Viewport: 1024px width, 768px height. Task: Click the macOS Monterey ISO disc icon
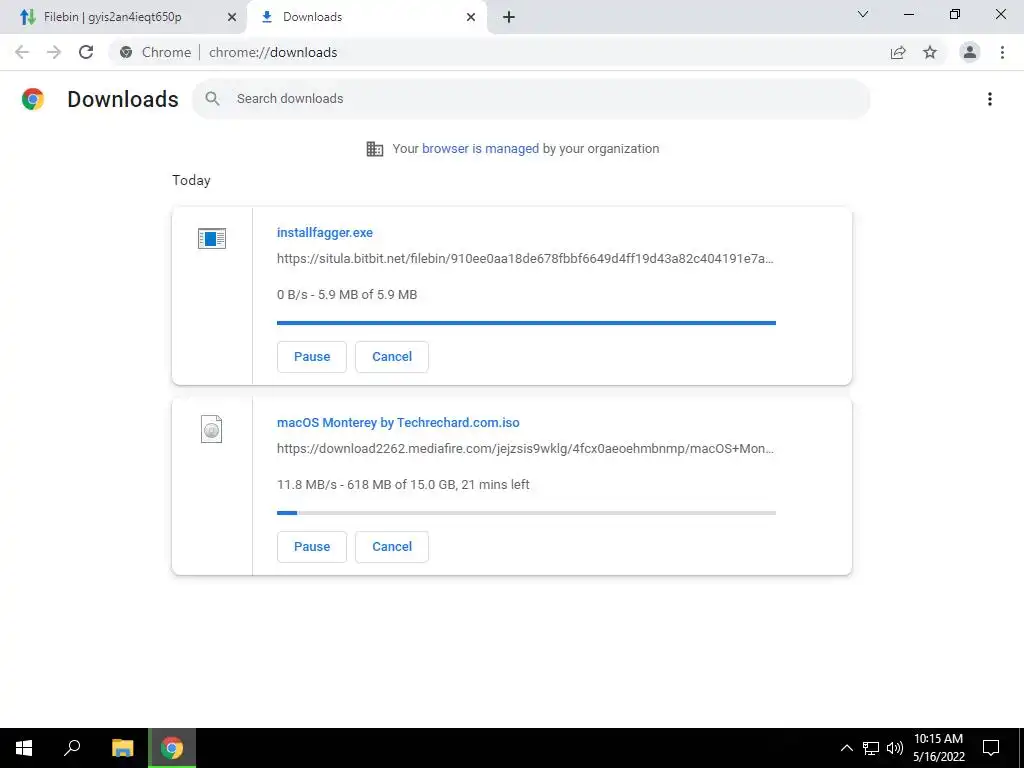point(212,429)
